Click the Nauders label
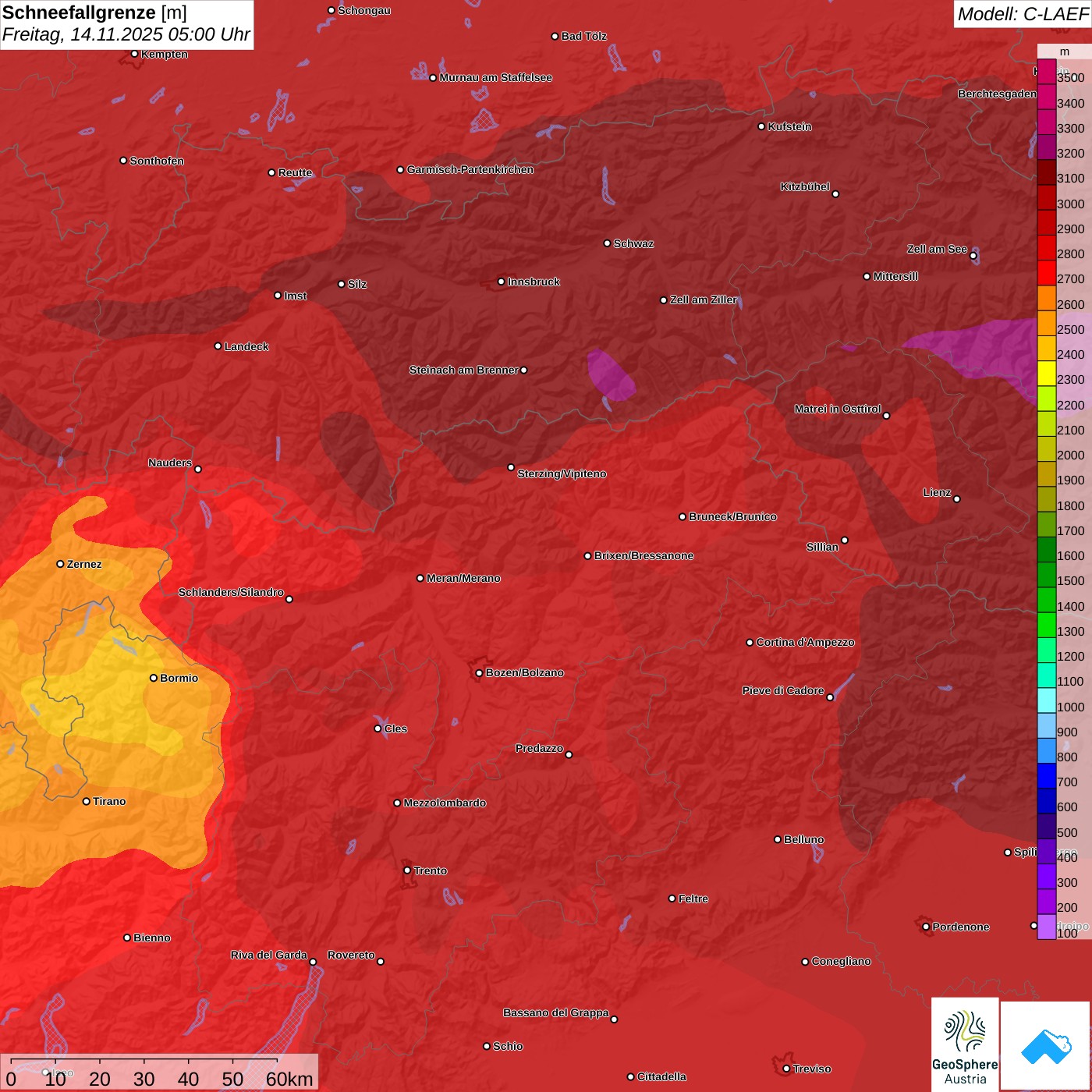Viewport: 1092px width, 1092px height. click(170, 463)
